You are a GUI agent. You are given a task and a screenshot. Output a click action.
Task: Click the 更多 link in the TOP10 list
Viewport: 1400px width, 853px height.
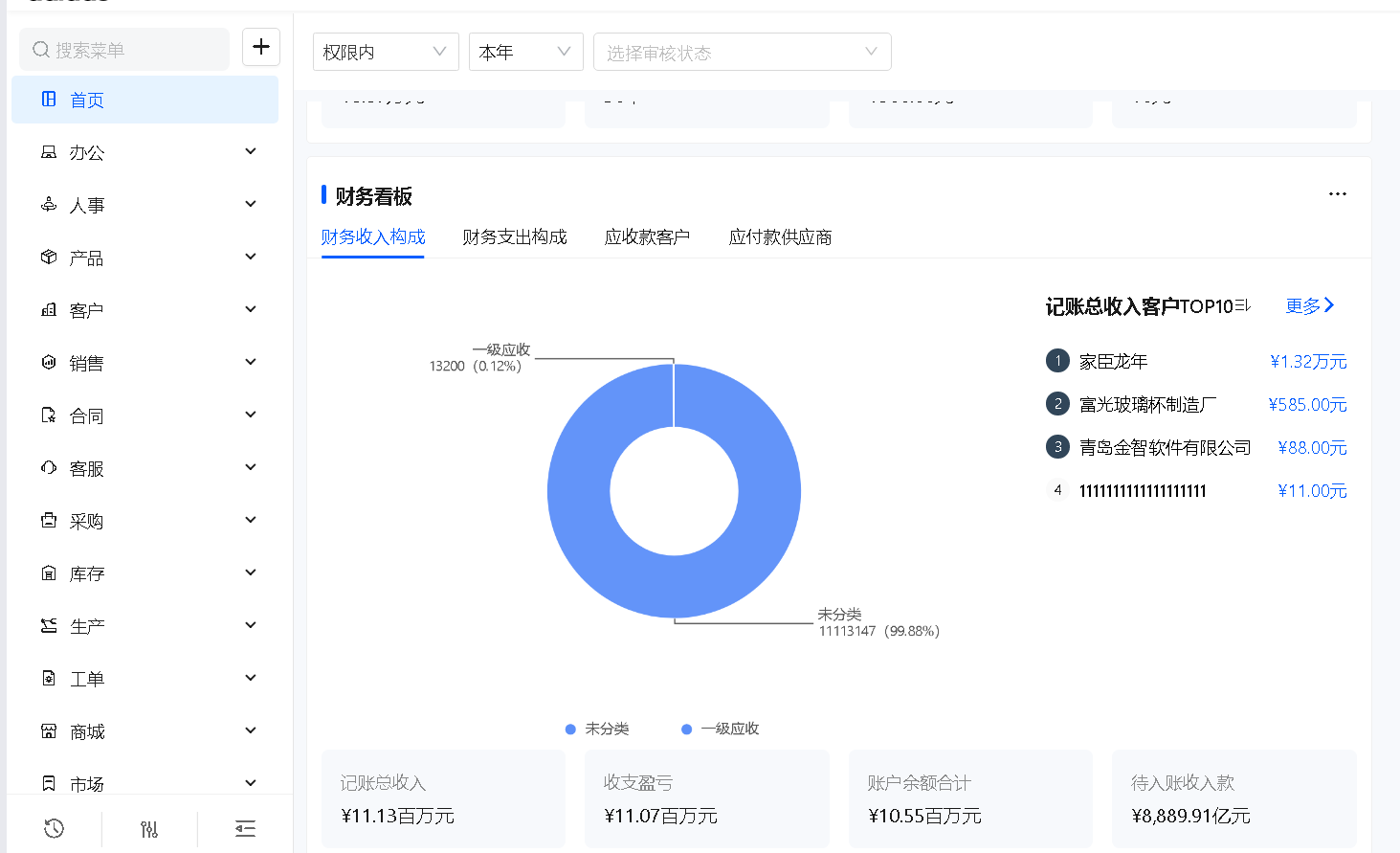(1309, 305)
